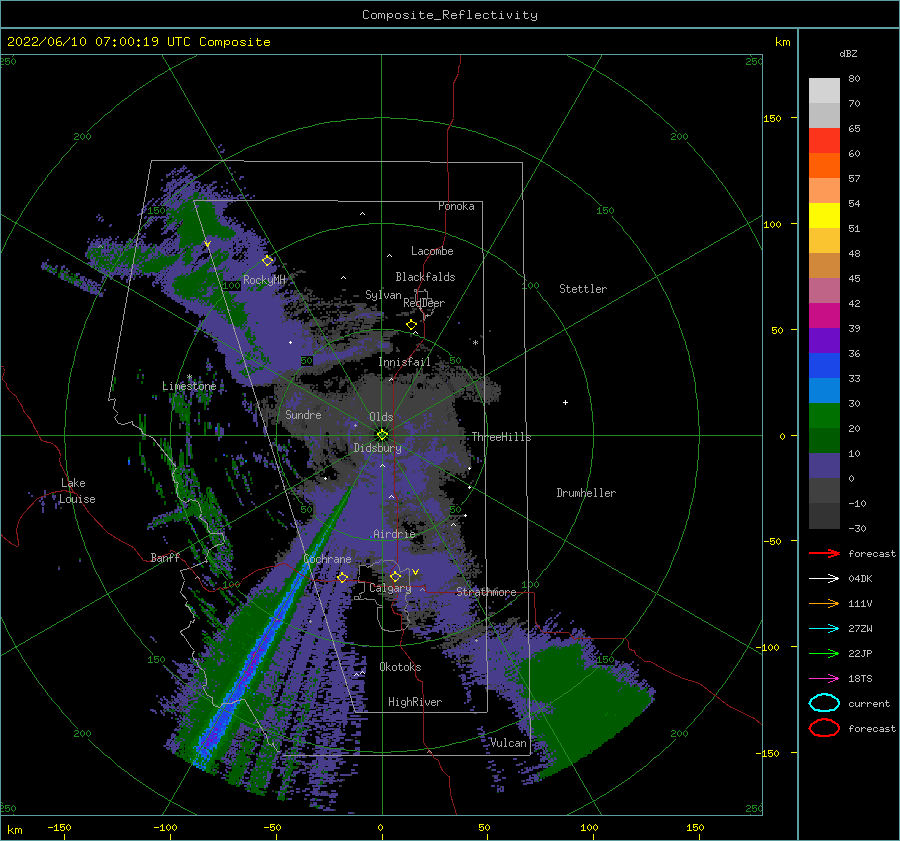This screenshot has height=841, width=900.
Task: Click the Vulcan city label
Action: point(508,743)
